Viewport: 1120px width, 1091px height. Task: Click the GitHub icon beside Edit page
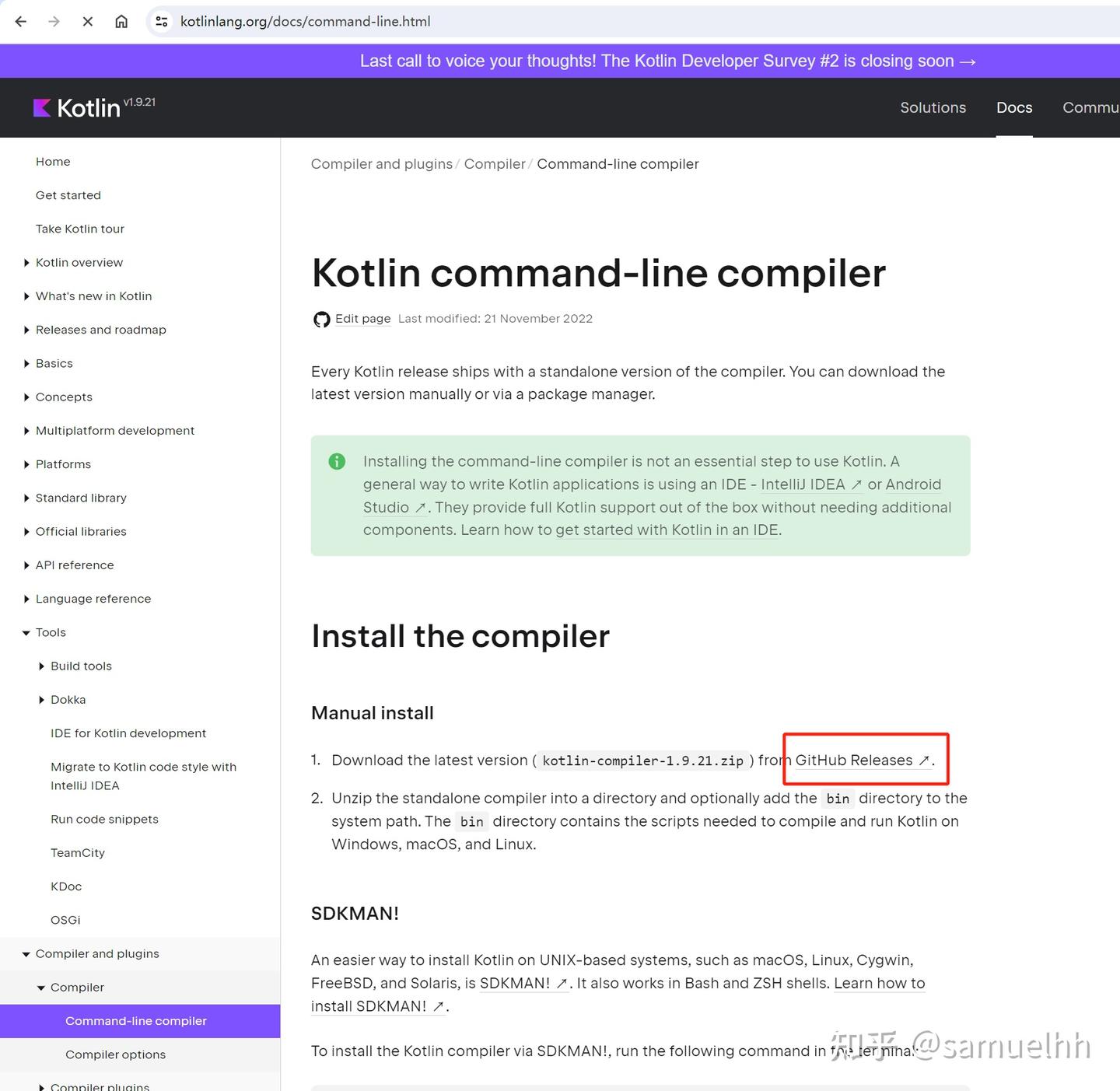coord(320,319)
